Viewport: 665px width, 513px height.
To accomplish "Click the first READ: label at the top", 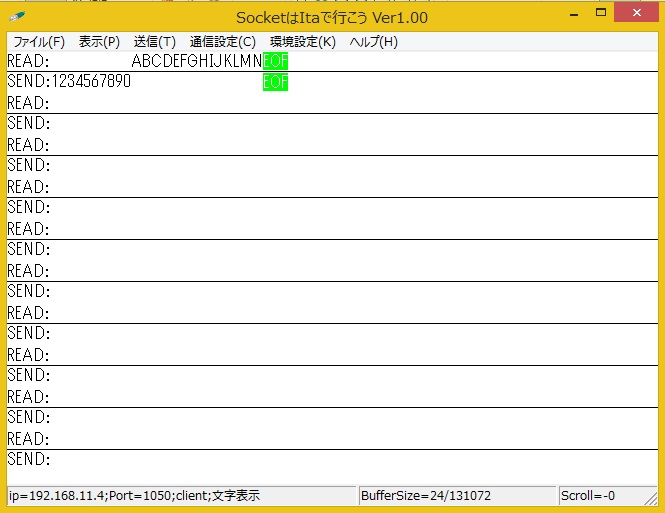I will coord(28,61).
